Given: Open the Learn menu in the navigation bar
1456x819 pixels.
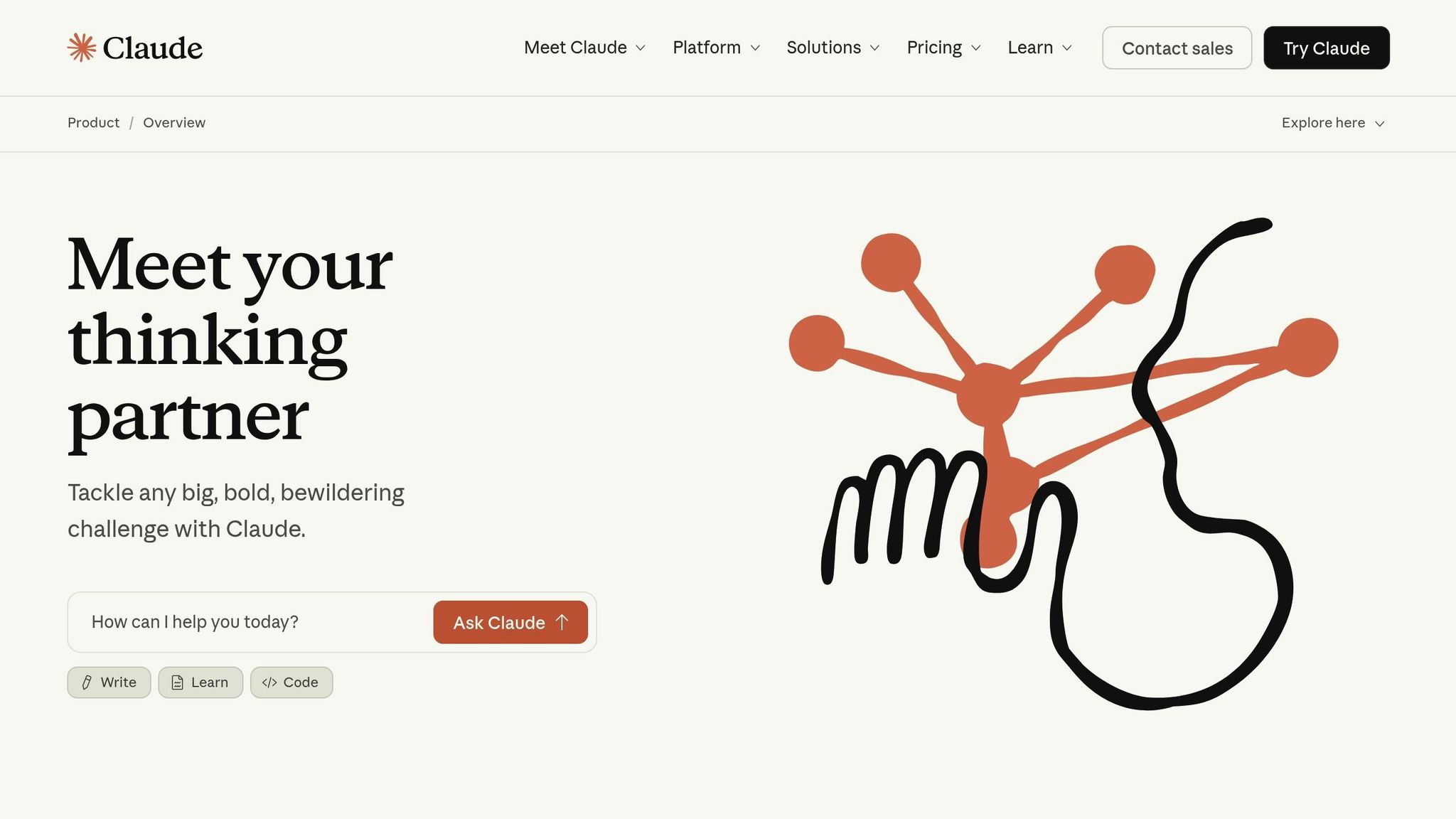Looking at the screenshot, I should coord(1039,48).
